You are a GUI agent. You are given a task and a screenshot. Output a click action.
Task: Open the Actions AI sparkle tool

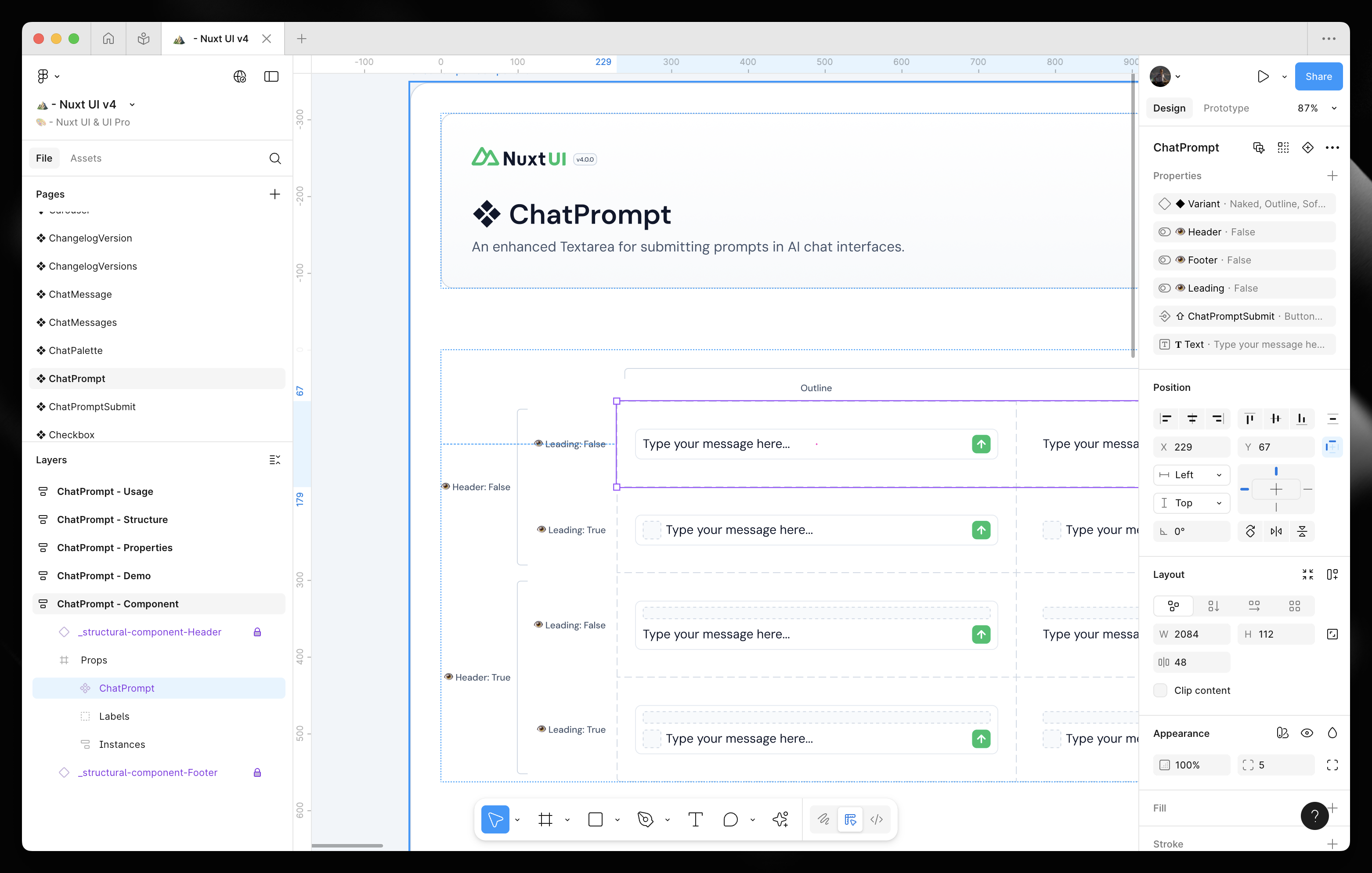tap(780, 819)
